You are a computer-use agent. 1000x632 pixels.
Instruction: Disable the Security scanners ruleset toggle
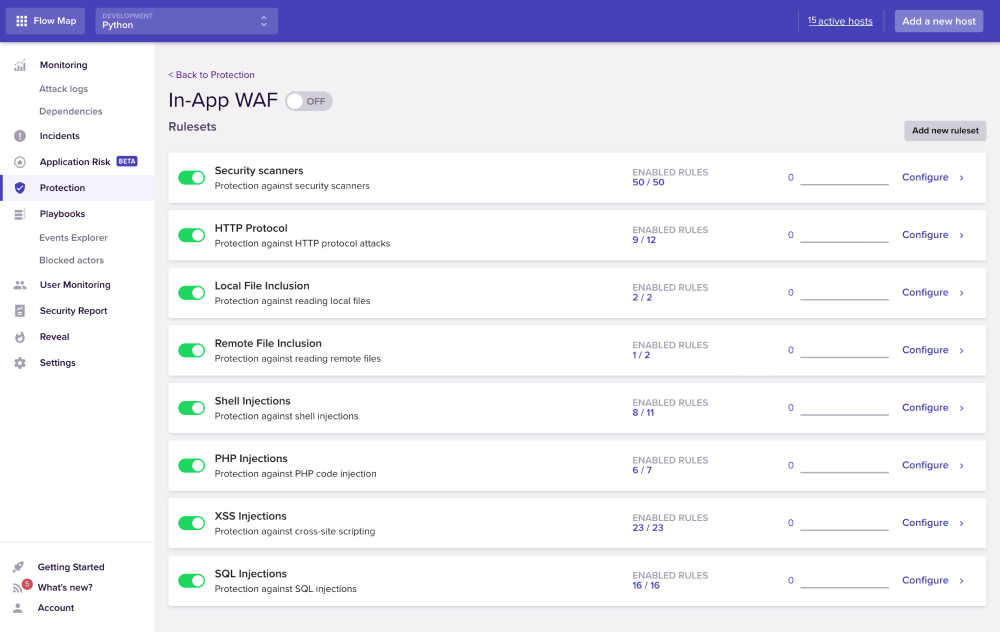(191, 178)
